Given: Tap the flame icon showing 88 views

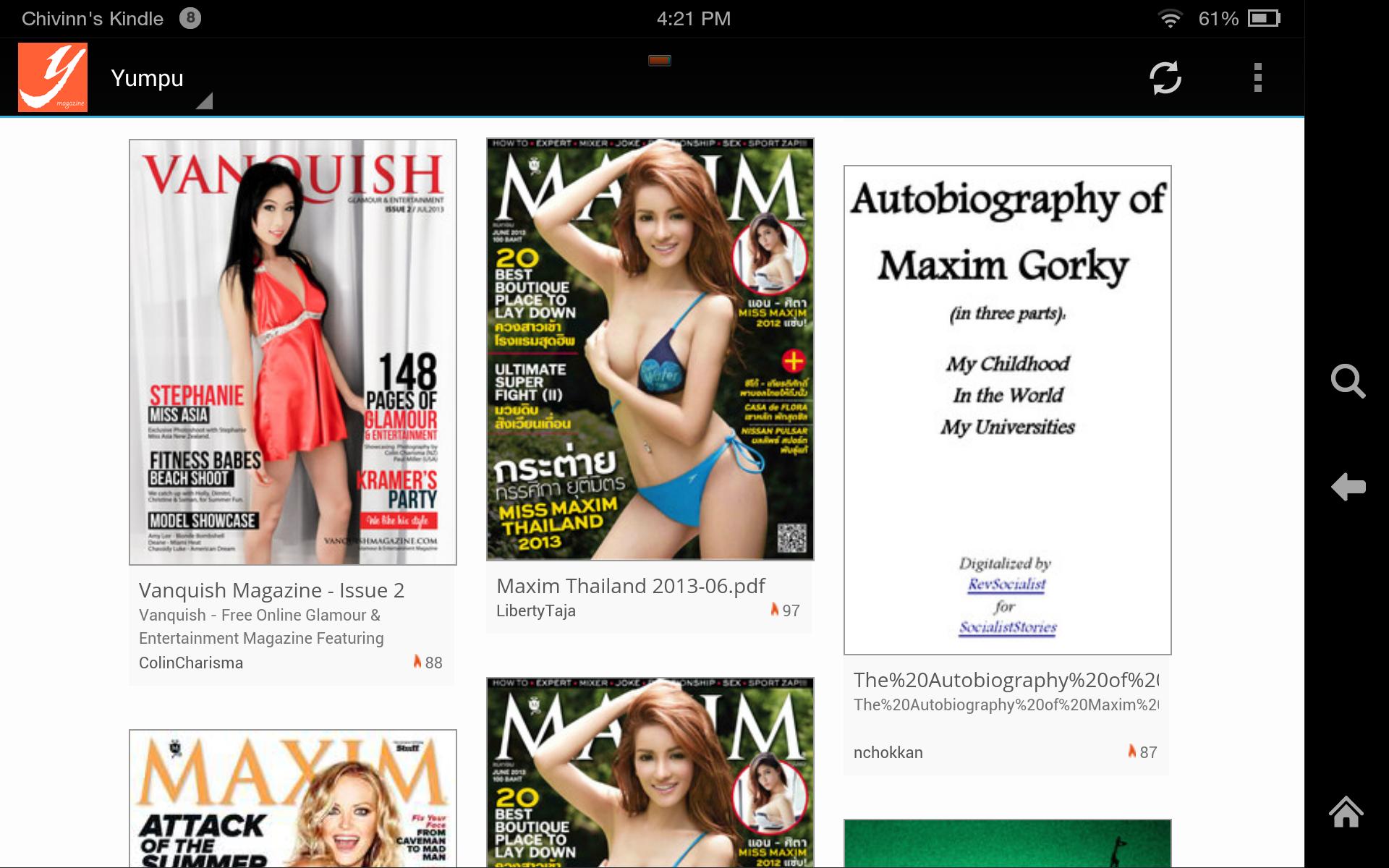Looking at the screenshot, I should click(418, 661).
